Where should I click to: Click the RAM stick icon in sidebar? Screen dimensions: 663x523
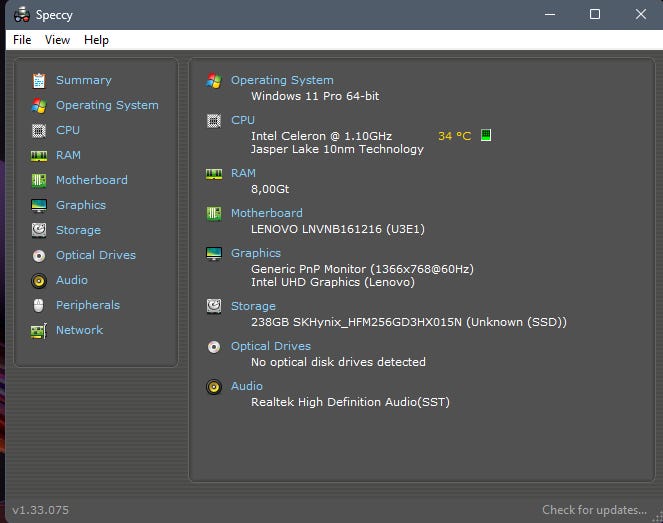(39, 155)
